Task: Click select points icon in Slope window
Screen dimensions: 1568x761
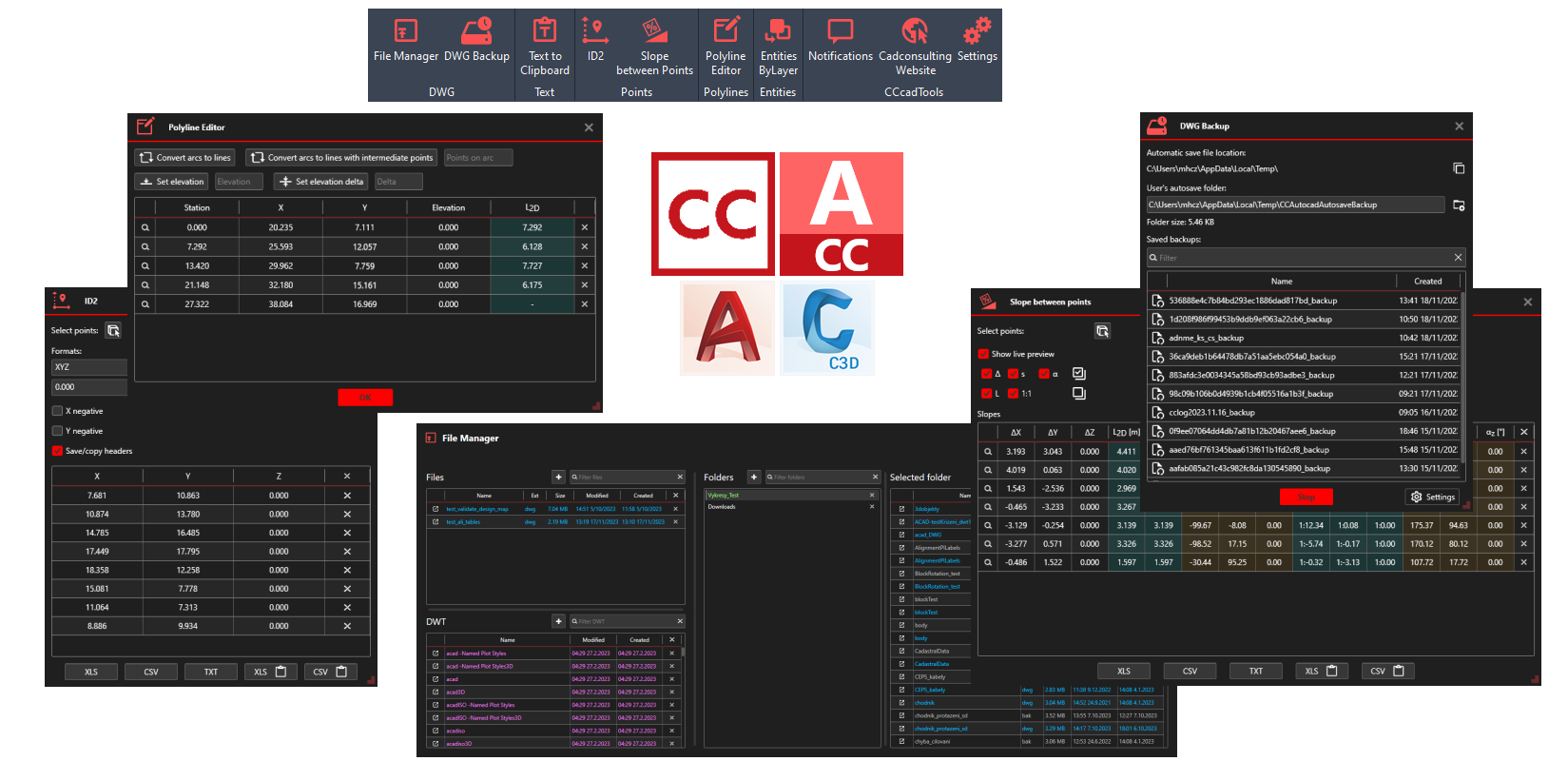Action: click(x=1102, y=331)
